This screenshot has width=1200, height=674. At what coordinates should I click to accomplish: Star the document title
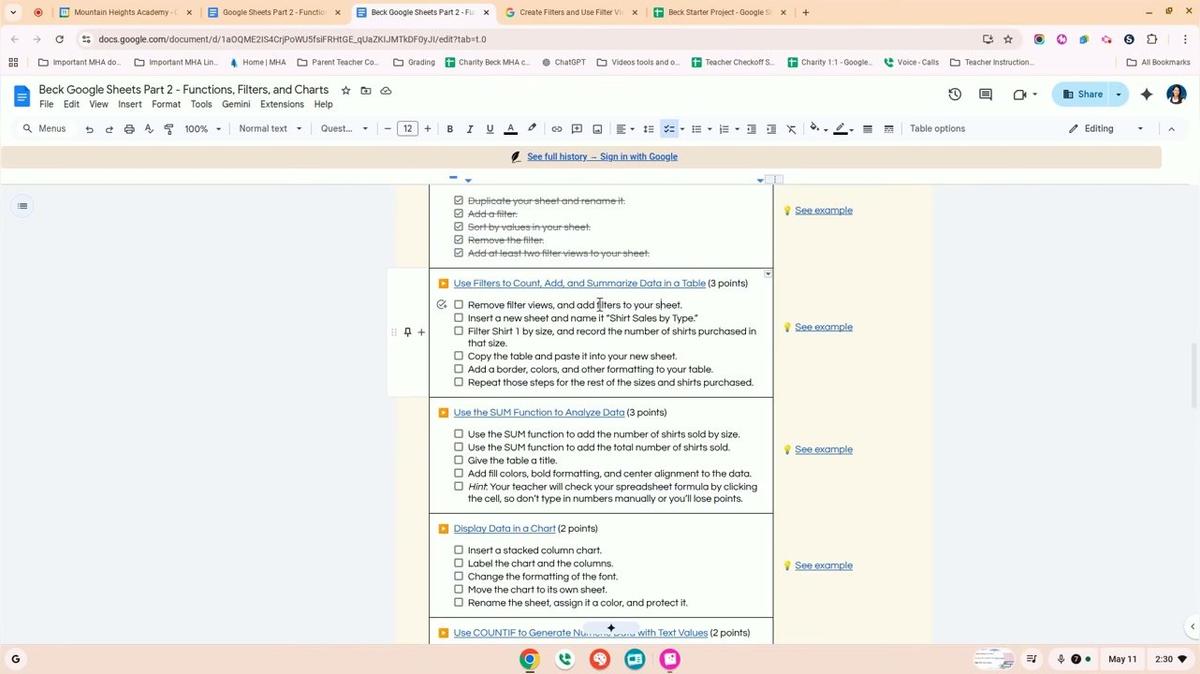tap(346, 90)
